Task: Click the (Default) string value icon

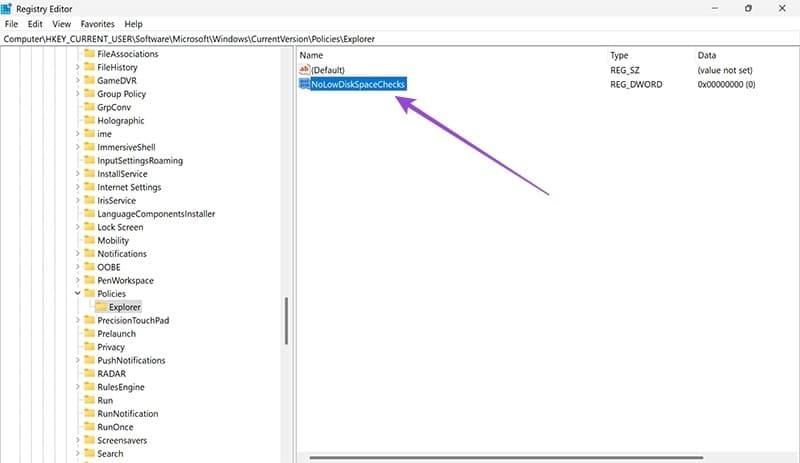Action: click(x=305, y=70)
